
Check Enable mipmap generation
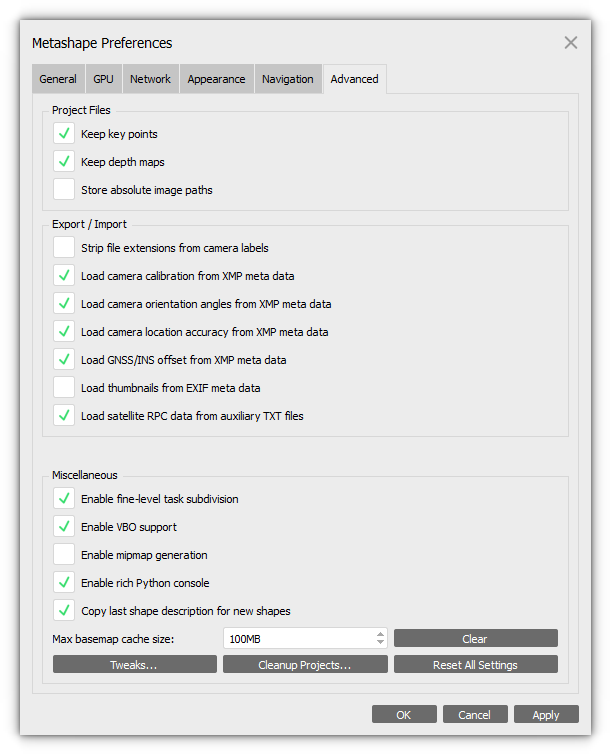[x=64, y=554]
